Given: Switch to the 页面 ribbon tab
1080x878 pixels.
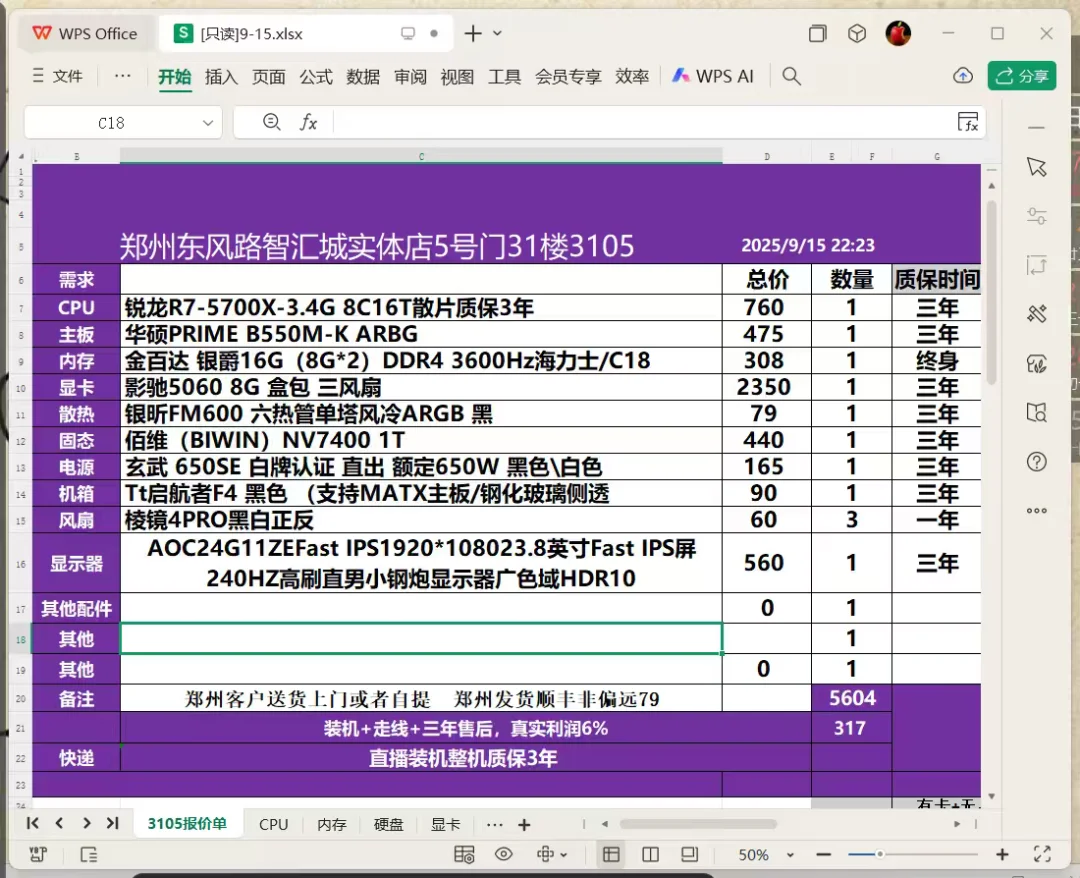Looking at the screenshot, I should (269, 76).
